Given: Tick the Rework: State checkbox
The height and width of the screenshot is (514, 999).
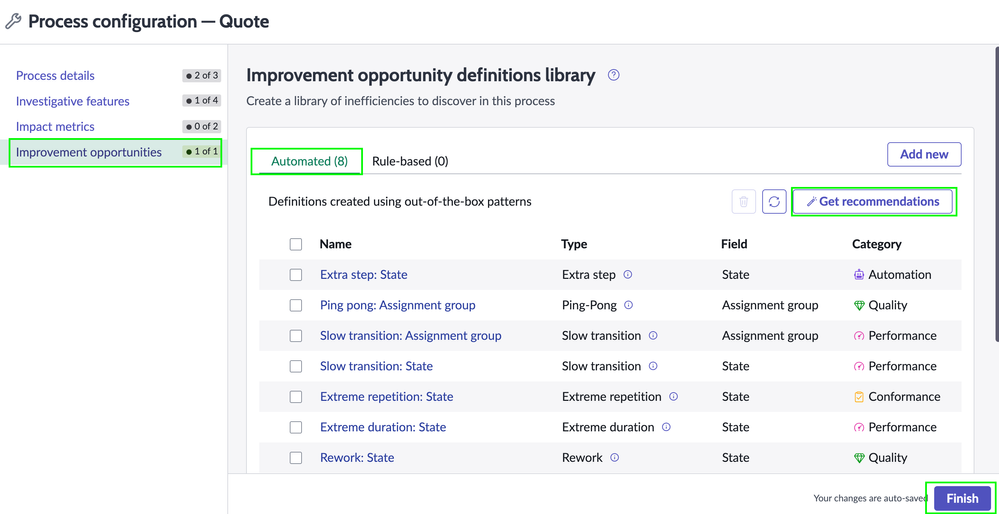Looking at the screenshot, I should tap(296, 458).
